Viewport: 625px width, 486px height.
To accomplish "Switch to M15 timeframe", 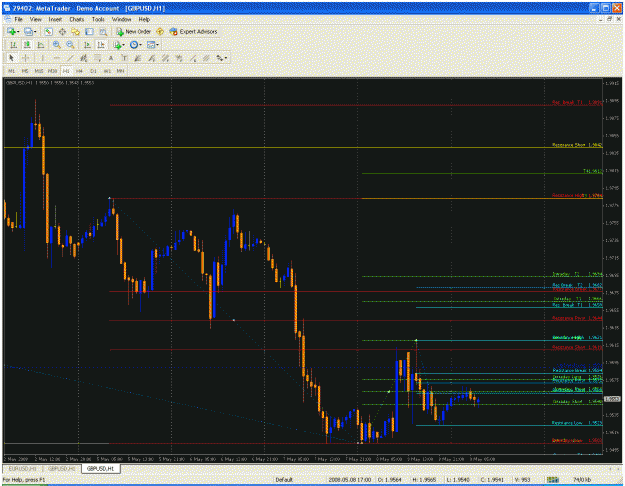I will click(x=39, y=71).
